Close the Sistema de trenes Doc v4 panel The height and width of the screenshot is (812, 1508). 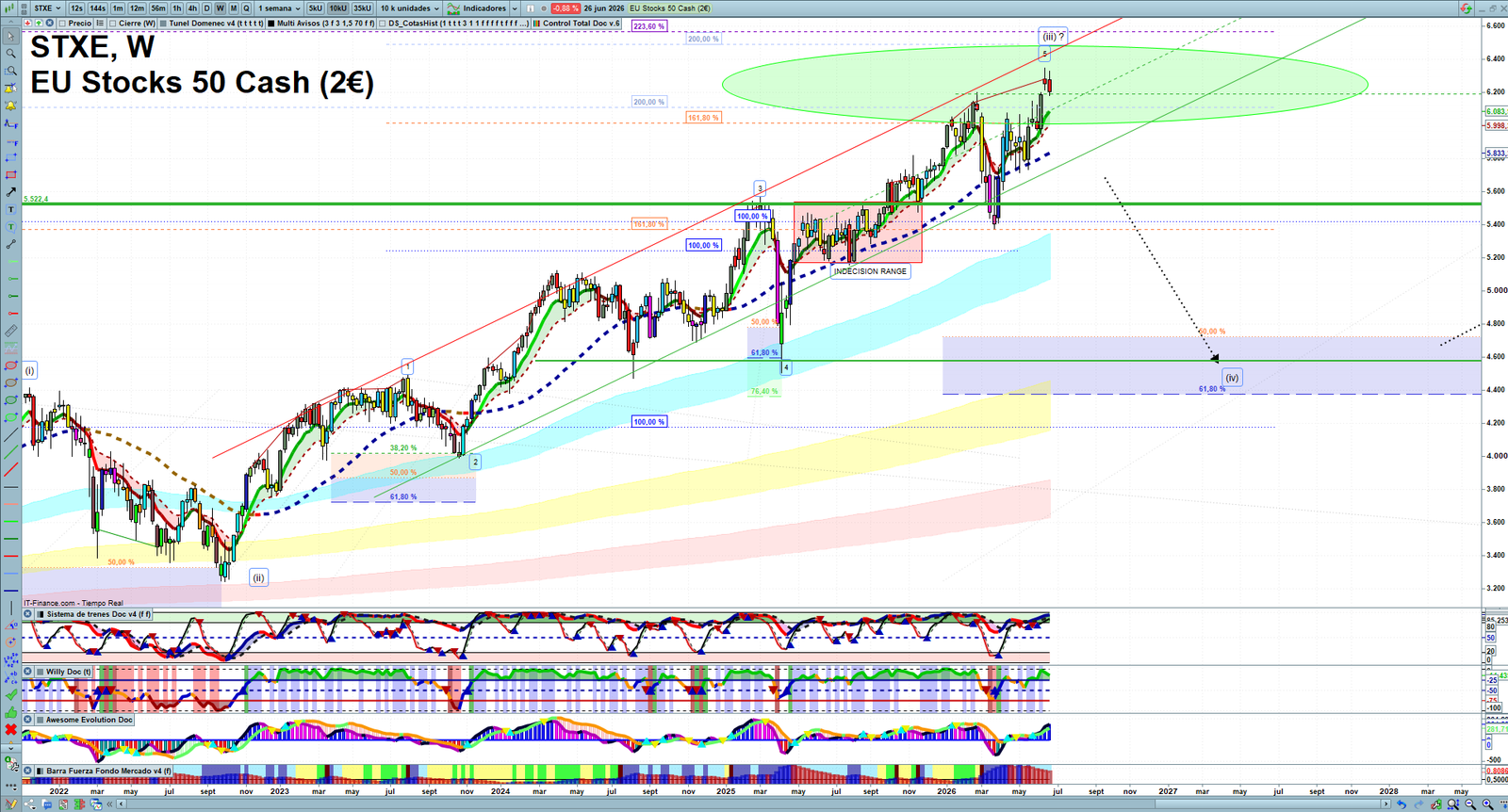[x=28, y=614]
